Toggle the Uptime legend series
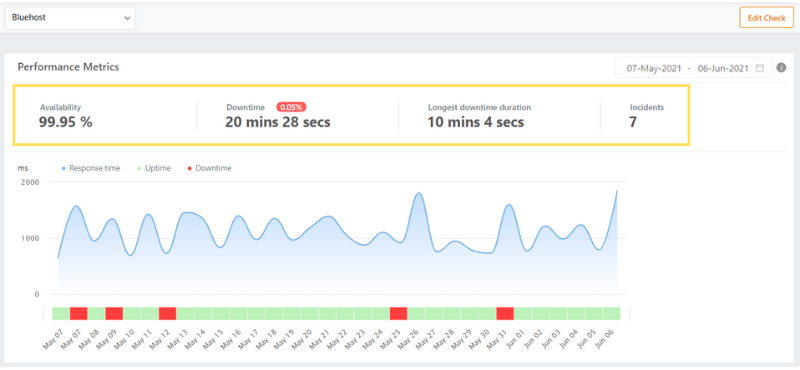This screenshot has height=370, width=800. pyautogui.click(x=155, y=168)
